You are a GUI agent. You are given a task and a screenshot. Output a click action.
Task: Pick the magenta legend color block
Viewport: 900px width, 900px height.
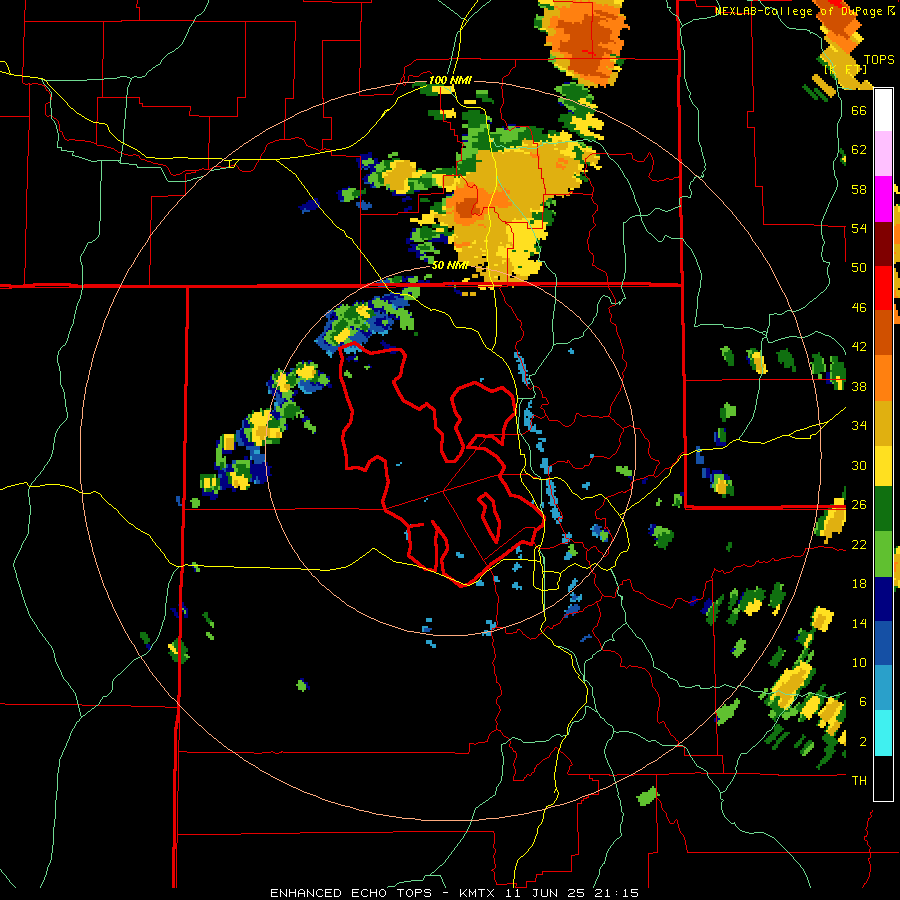[x=883, y=199]
